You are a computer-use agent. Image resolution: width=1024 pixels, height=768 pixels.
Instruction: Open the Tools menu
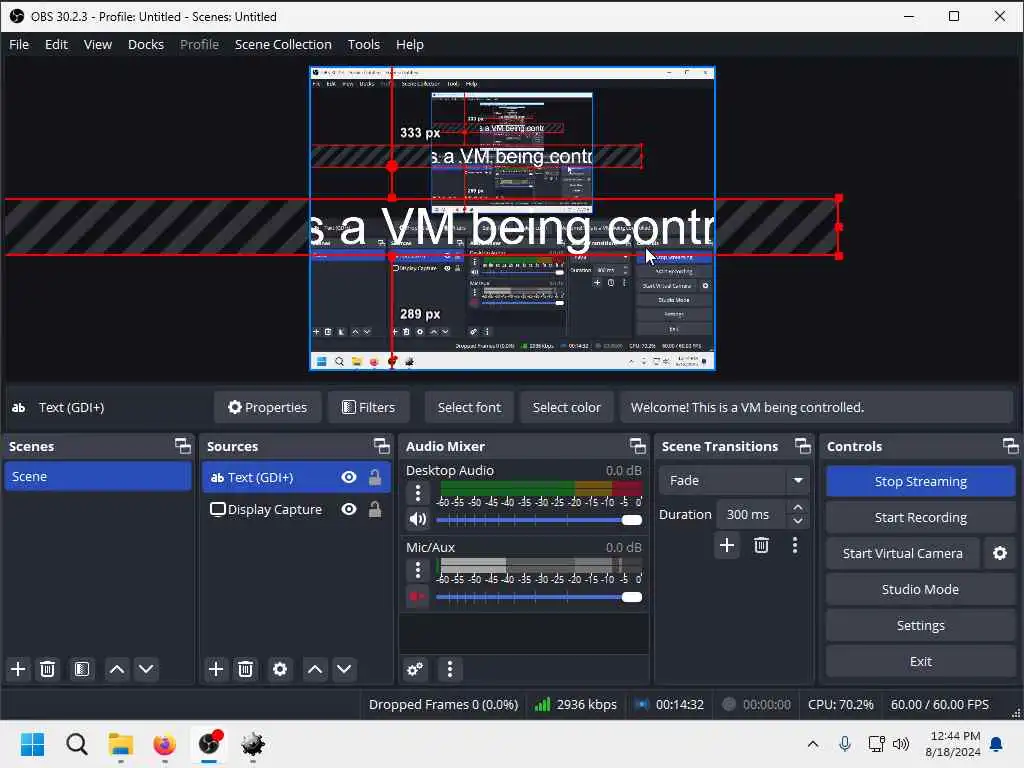tap(363, 44)
